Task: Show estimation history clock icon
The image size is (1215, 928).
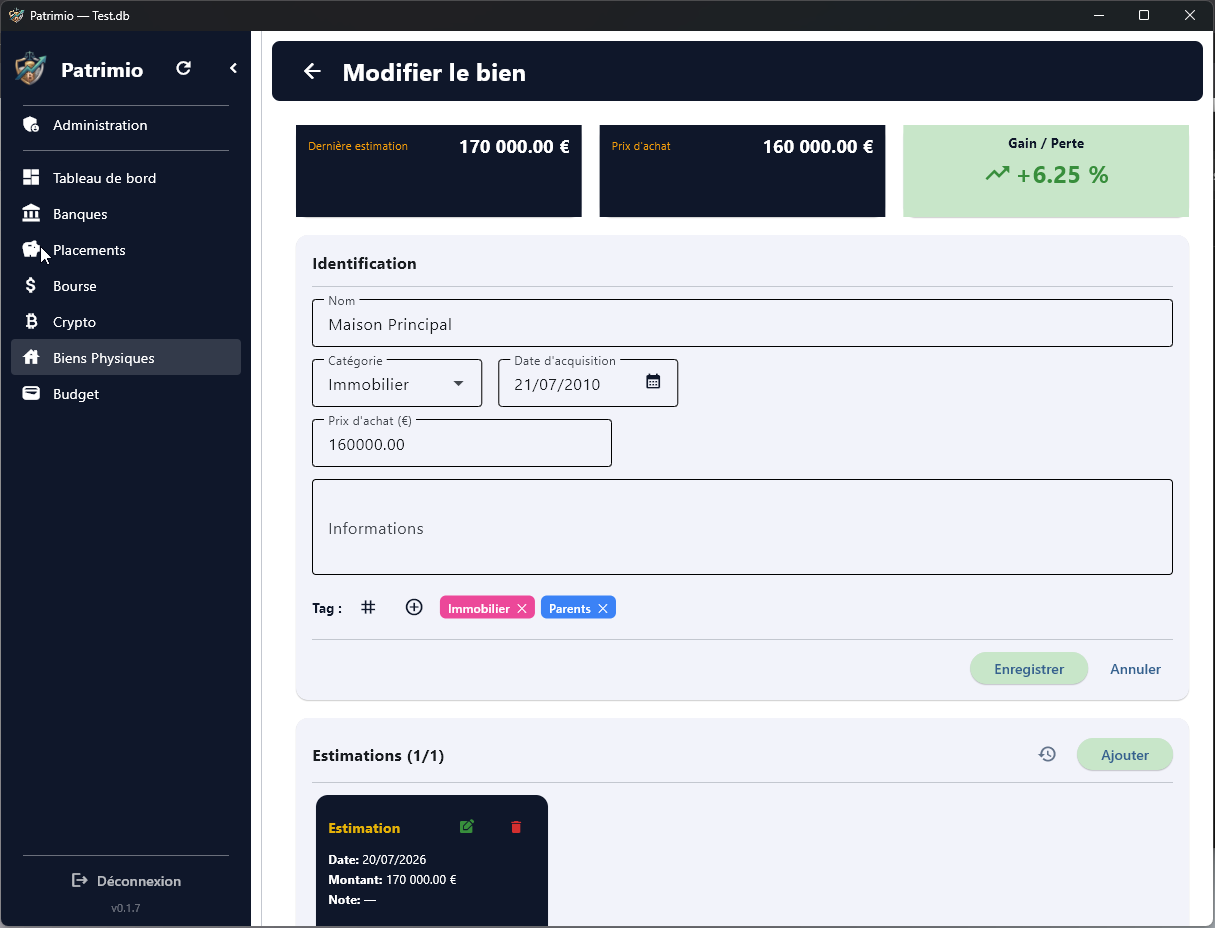Action: (1047, 754)
